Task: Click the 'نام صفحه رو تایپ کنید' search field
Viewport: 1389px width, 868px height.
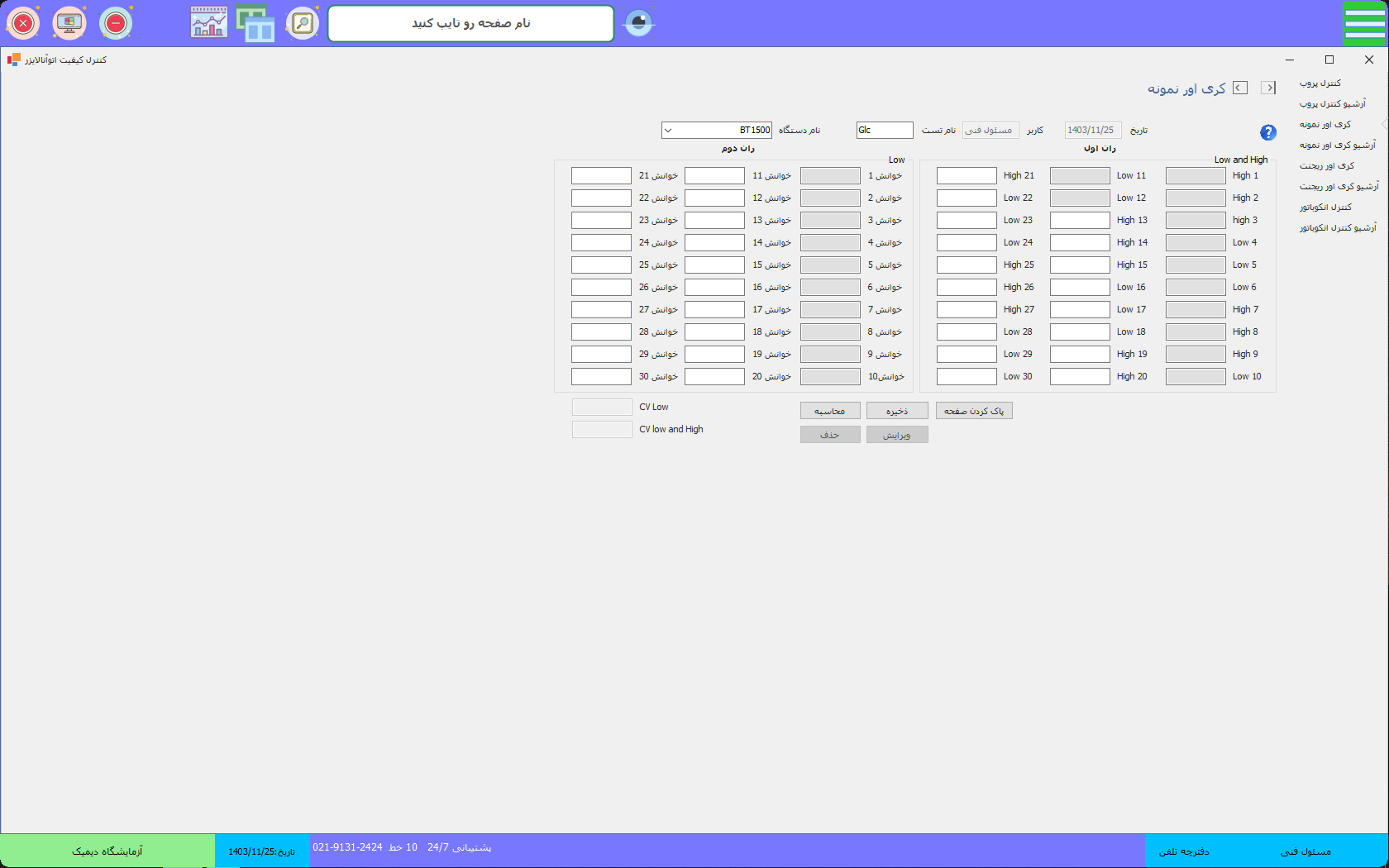Action: pyautogui.click(x=470, y=23)
